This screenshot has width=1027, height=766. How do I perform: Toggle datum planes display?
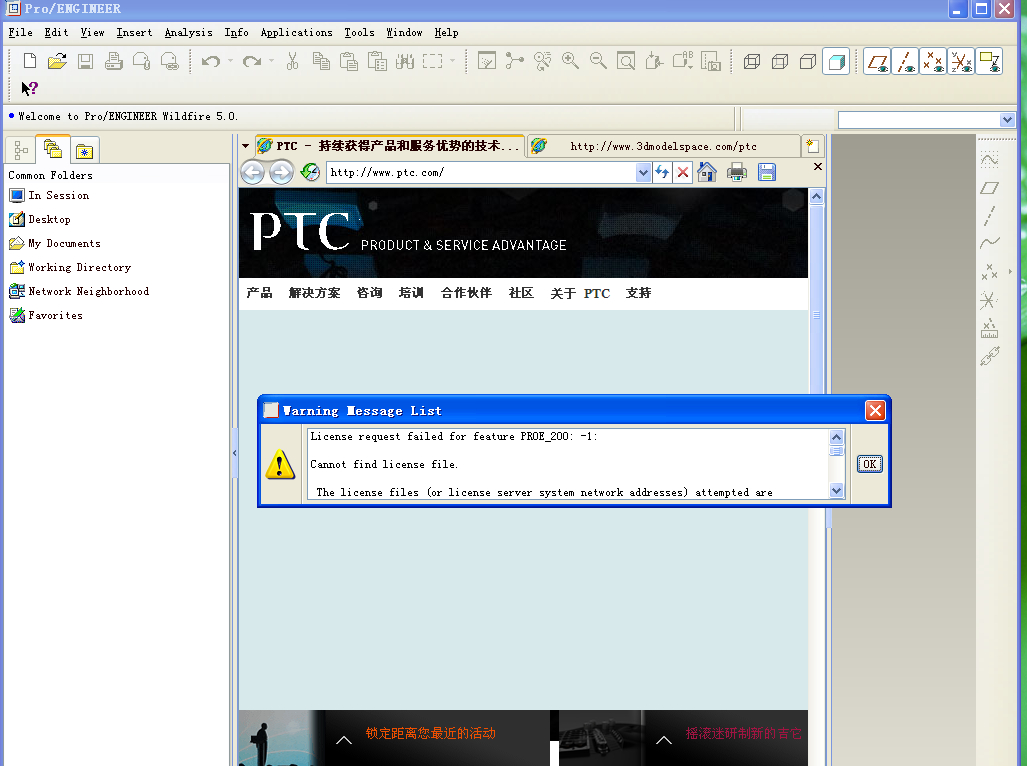click(x=877, y=62)
